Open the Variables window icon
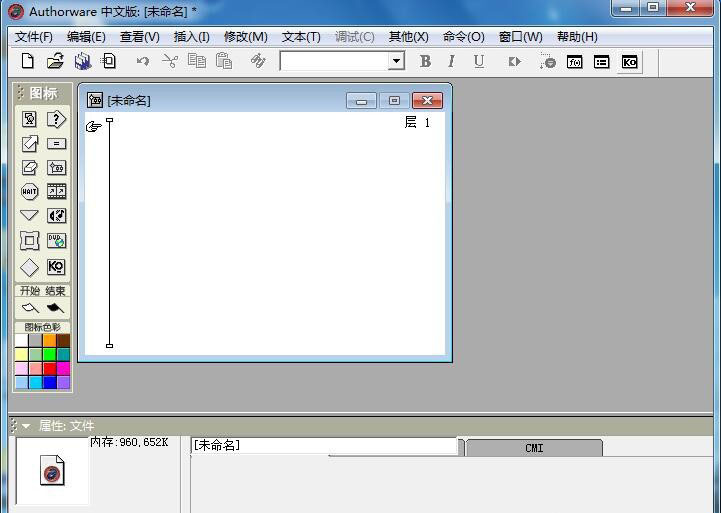Image resolution: width=721 pixels, height=513 pixels. 601,62
